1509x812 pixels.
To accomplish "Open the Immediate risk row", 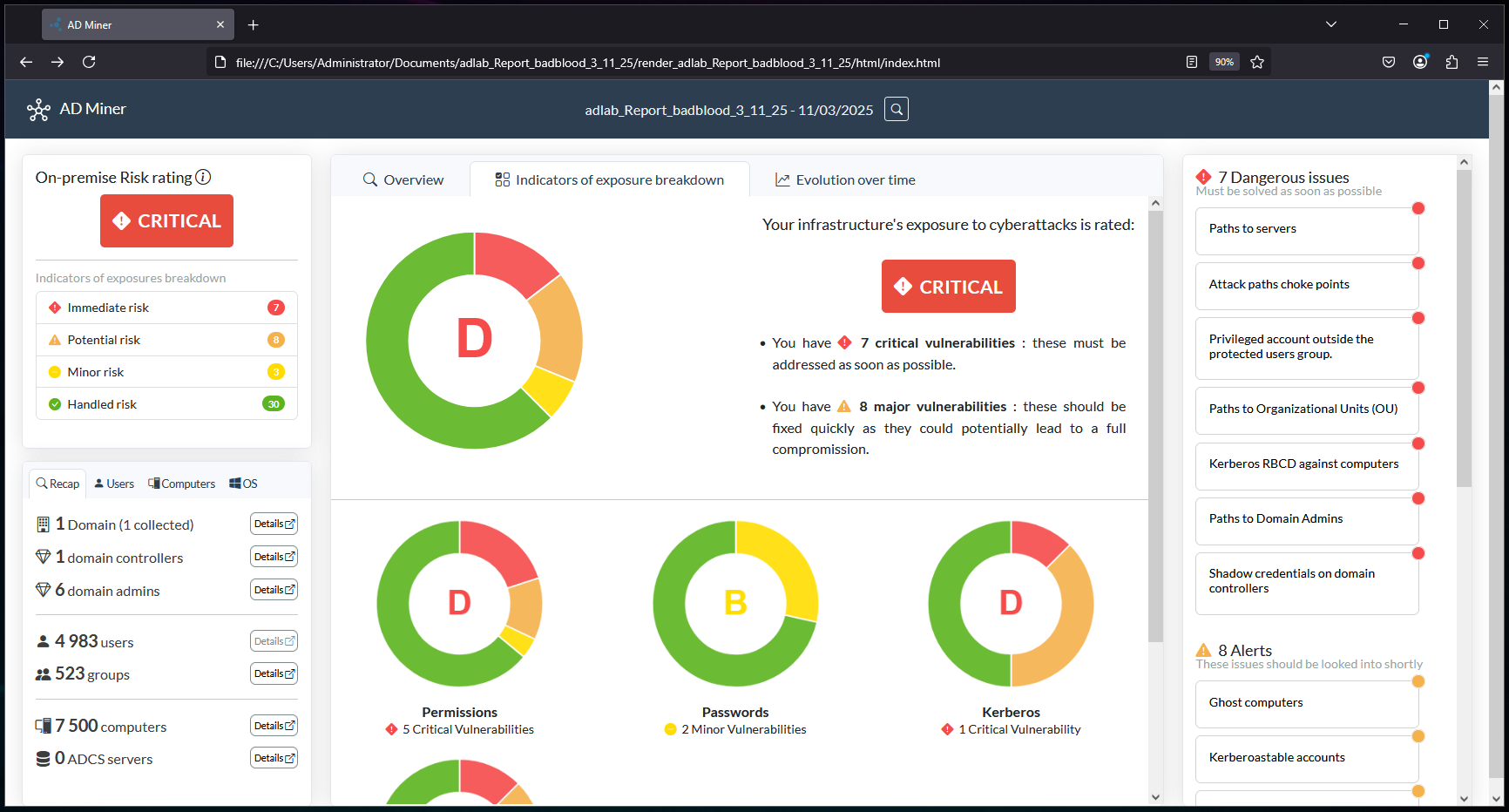I will tap(166, 308).
